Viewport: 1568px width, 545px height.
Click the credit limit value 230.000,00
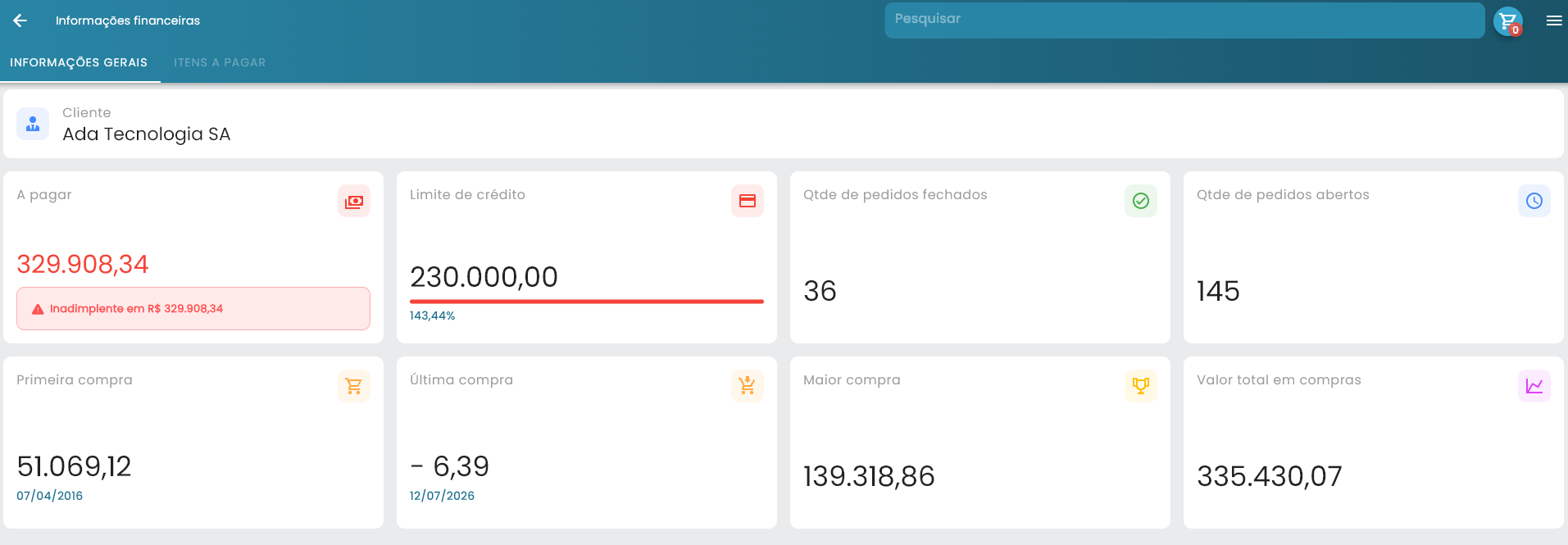coord(484,277)
